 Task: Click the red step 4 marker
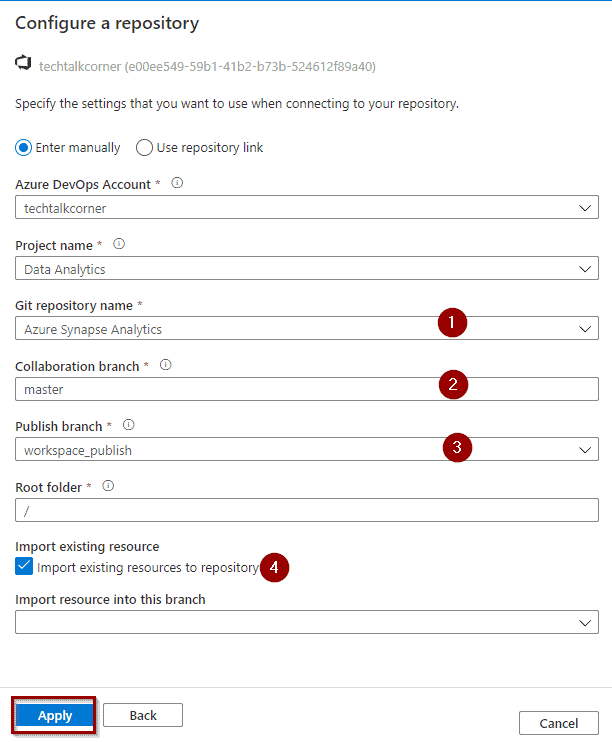point(274,567)
